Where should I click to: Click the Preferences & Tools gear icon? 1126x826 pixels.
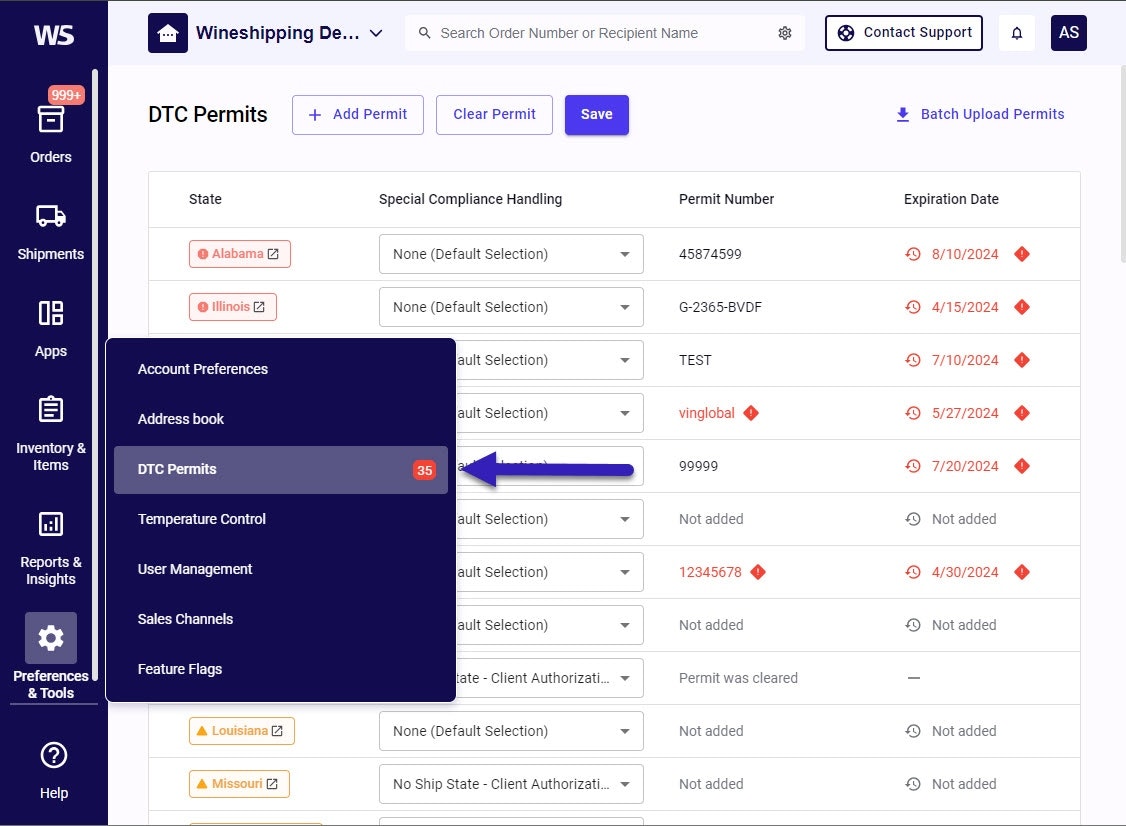click(x=51, y=638)
